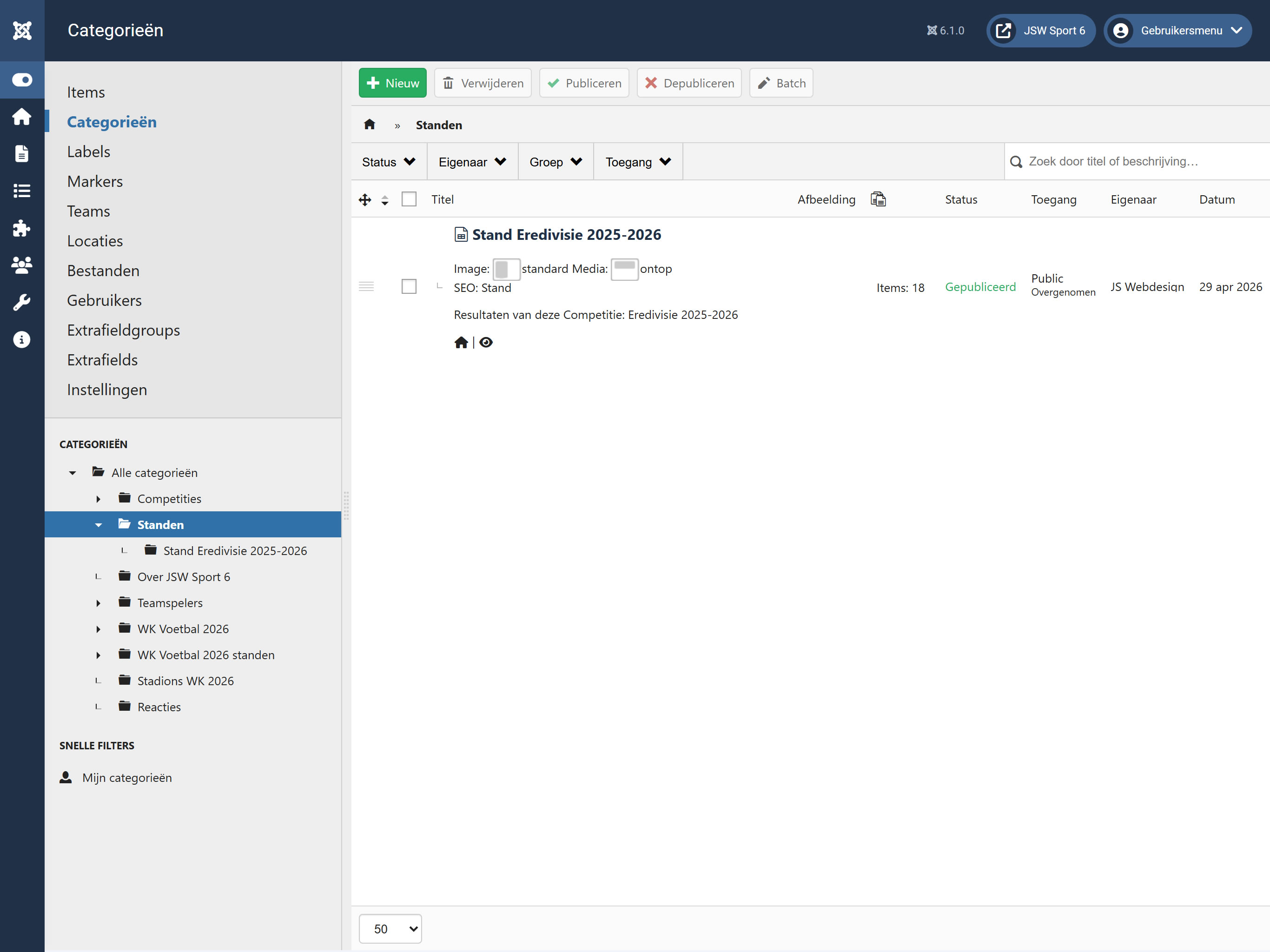The width and height of the screenshot is (1270, 952).
Task: Open the Items menu entry
Action: tap(86, 93)
